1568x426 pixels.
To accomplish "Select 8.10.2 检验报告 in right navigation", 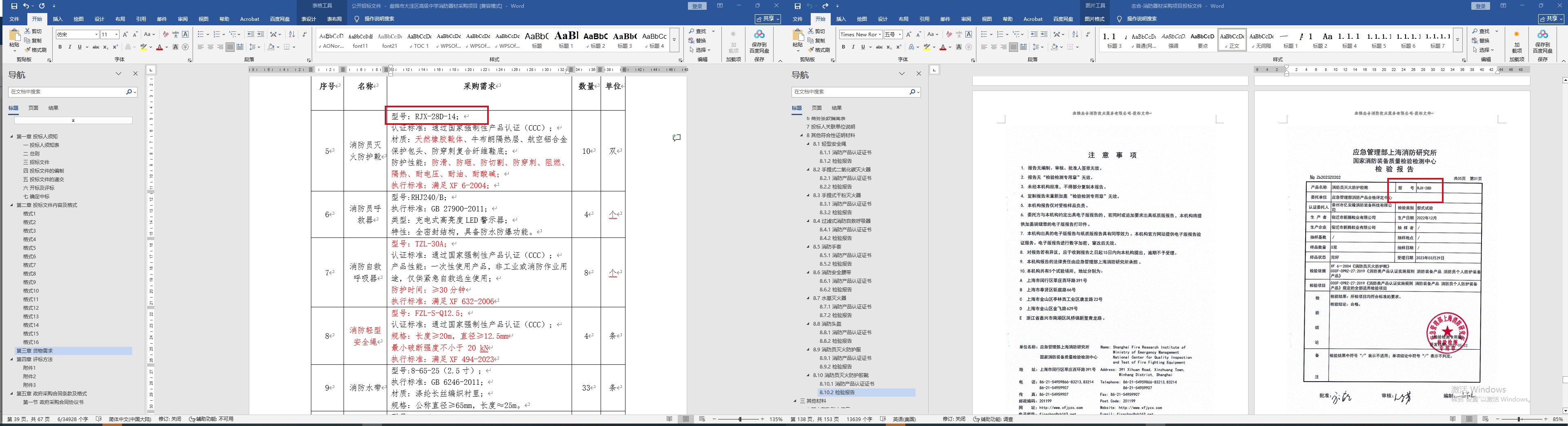I will point(866,393).
